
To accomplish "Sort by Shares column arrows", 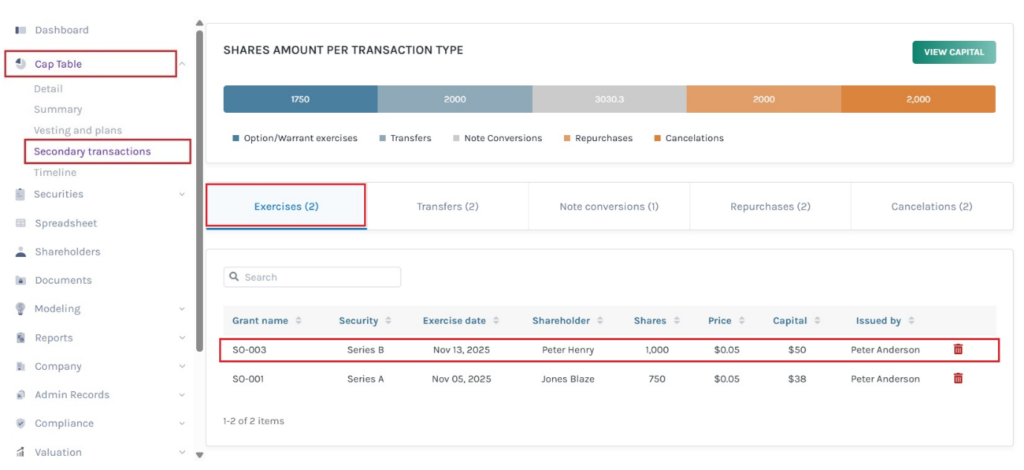I will pos(677,321).
